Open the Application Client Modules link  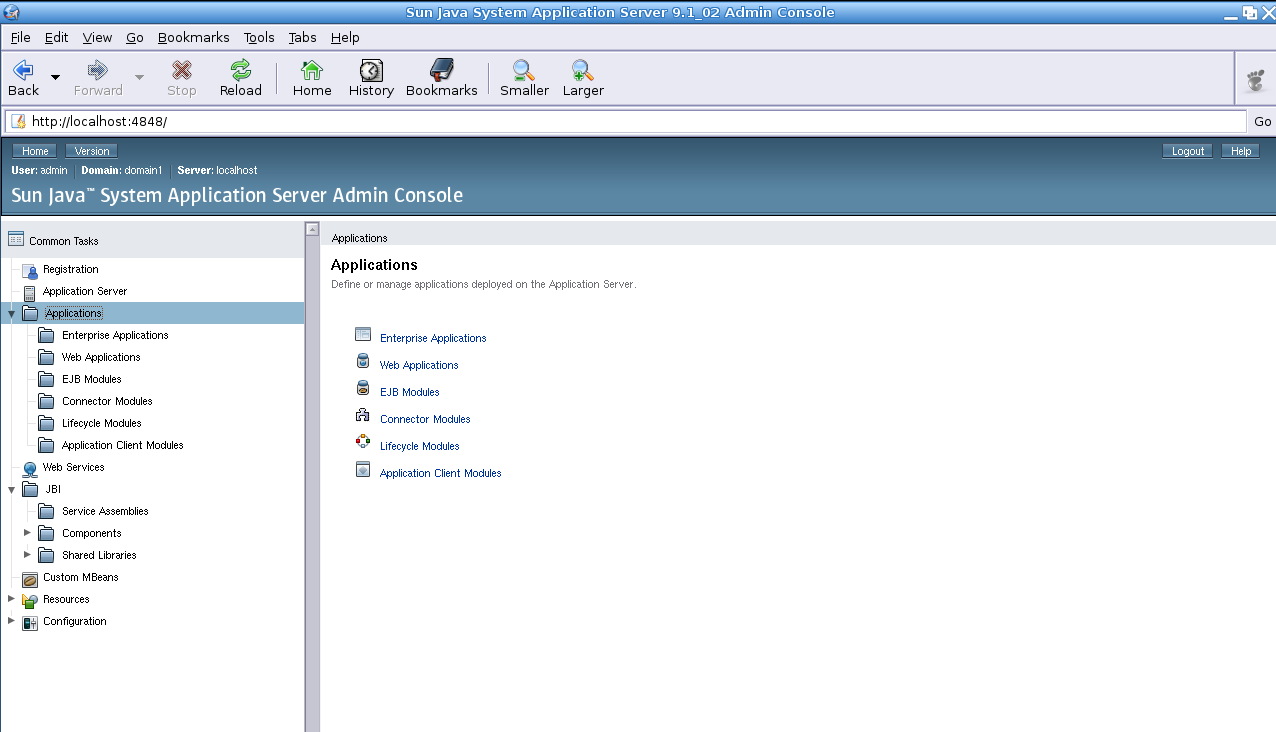click(x=441, y=473)
